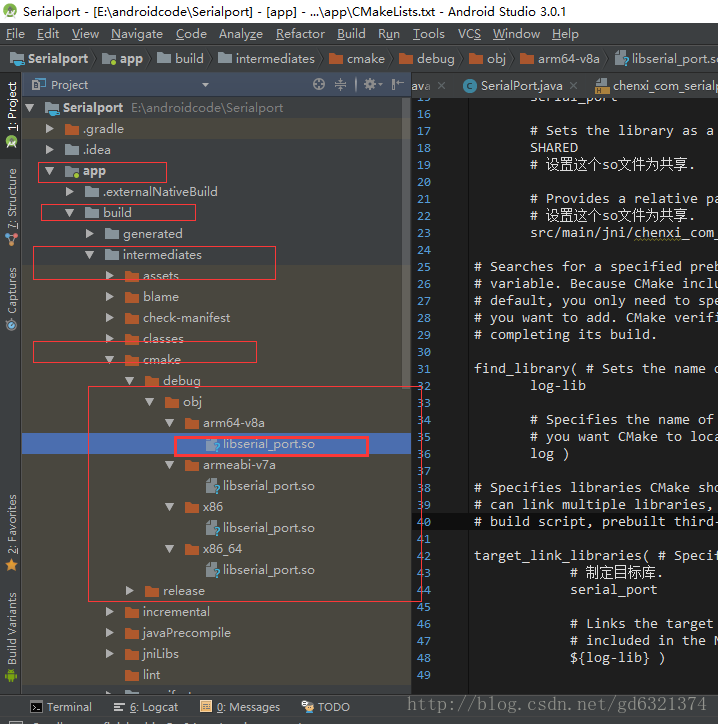Open the Logcat tool window

pos(146,707)
